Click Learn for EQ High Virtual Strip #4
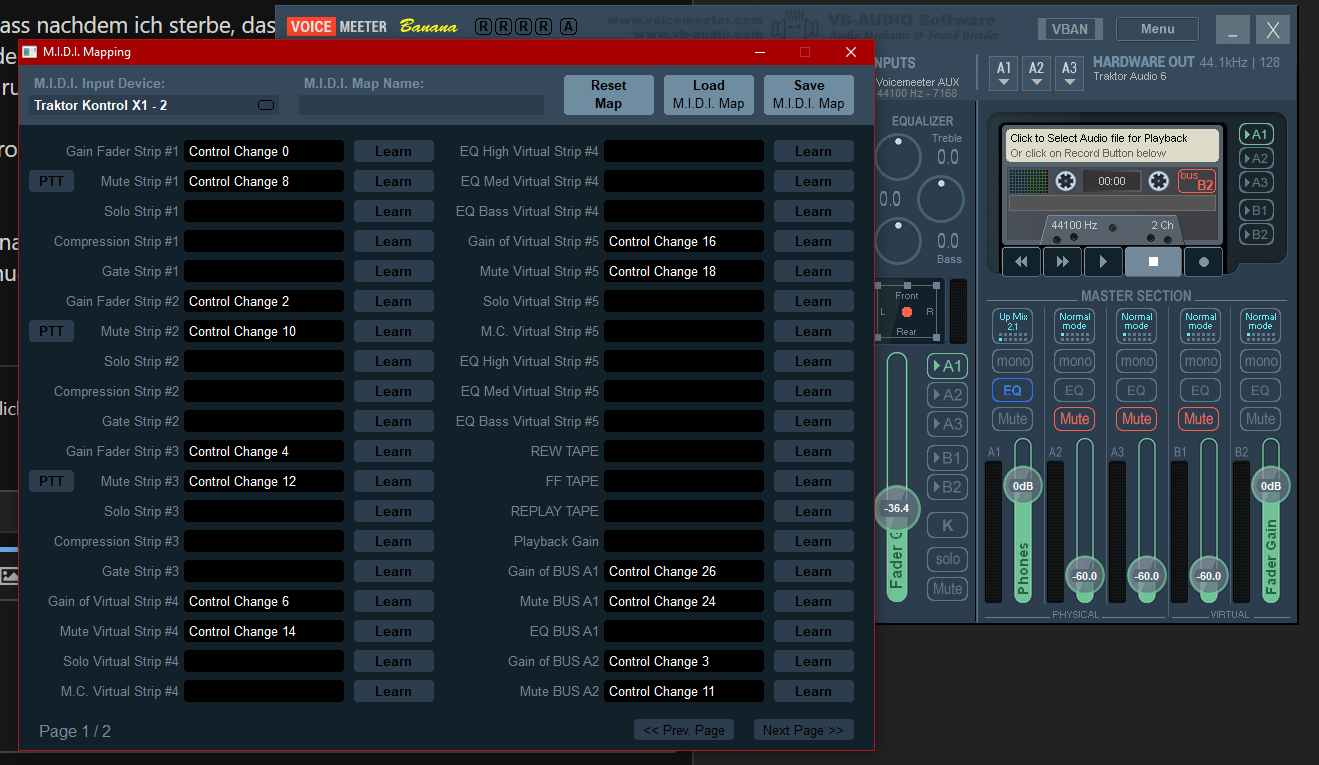1319x765 pixels. point(813,151)
